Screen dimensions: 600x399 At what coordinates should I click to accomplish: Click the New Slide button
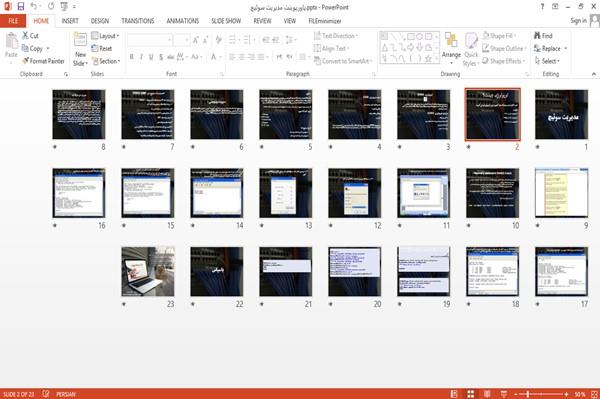(x=80, y=49)
